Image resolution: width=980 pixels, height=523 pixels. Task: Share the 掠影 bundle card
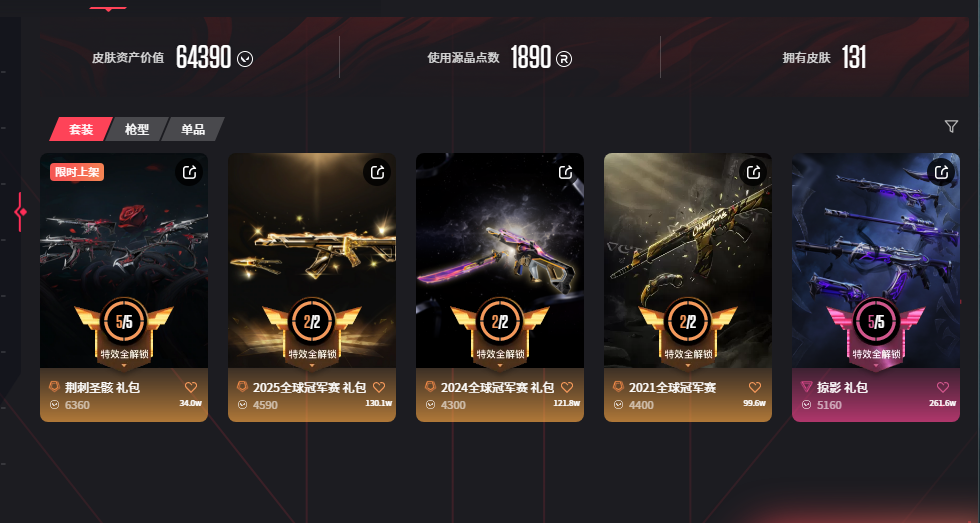(x=941, y=172)
